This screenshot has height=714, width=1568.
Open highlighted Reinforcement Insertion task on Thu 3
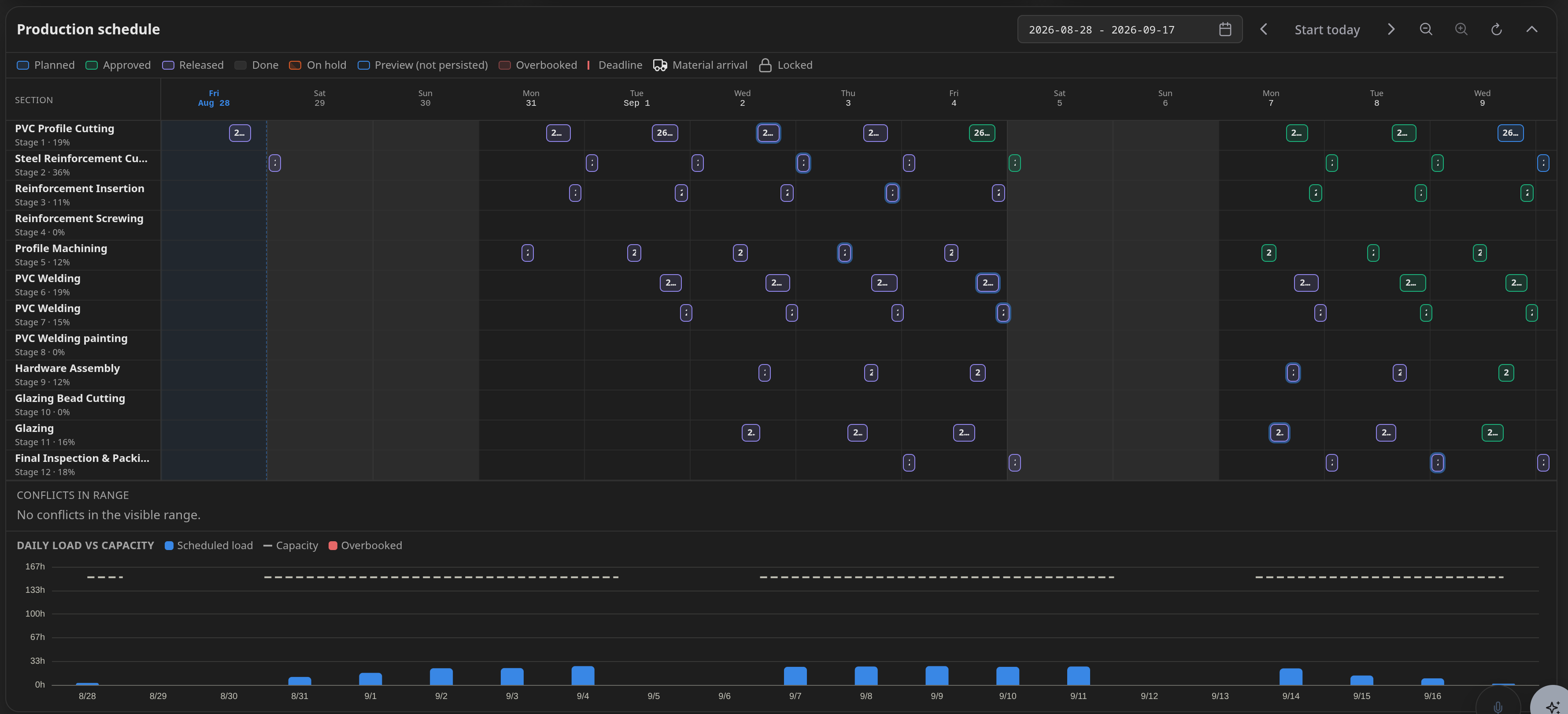pyautogui.click(x=892, y=193)
